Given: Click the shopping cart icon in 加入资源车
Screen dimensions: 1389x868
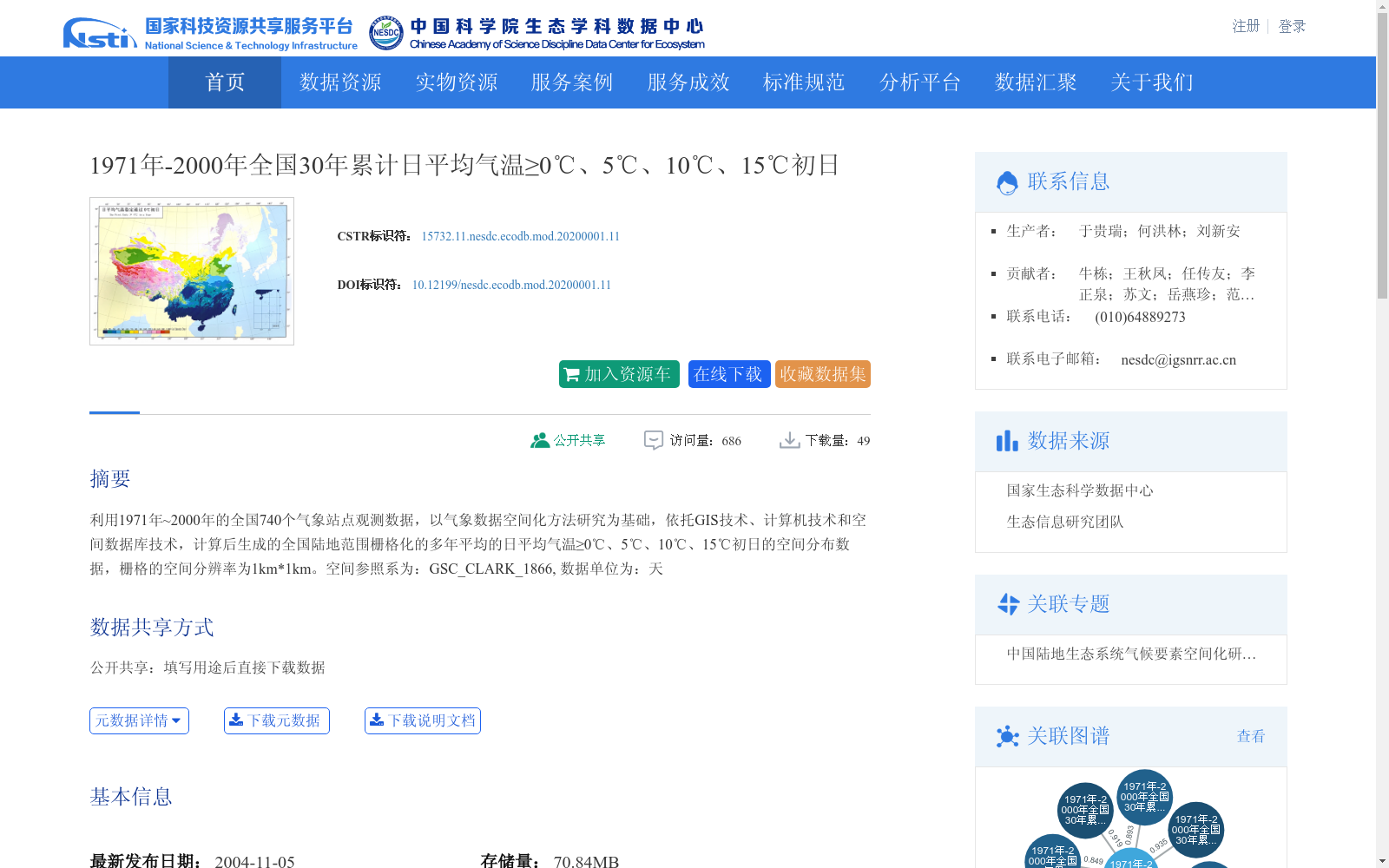Looking at the screenshot, I should click(572, 374).
